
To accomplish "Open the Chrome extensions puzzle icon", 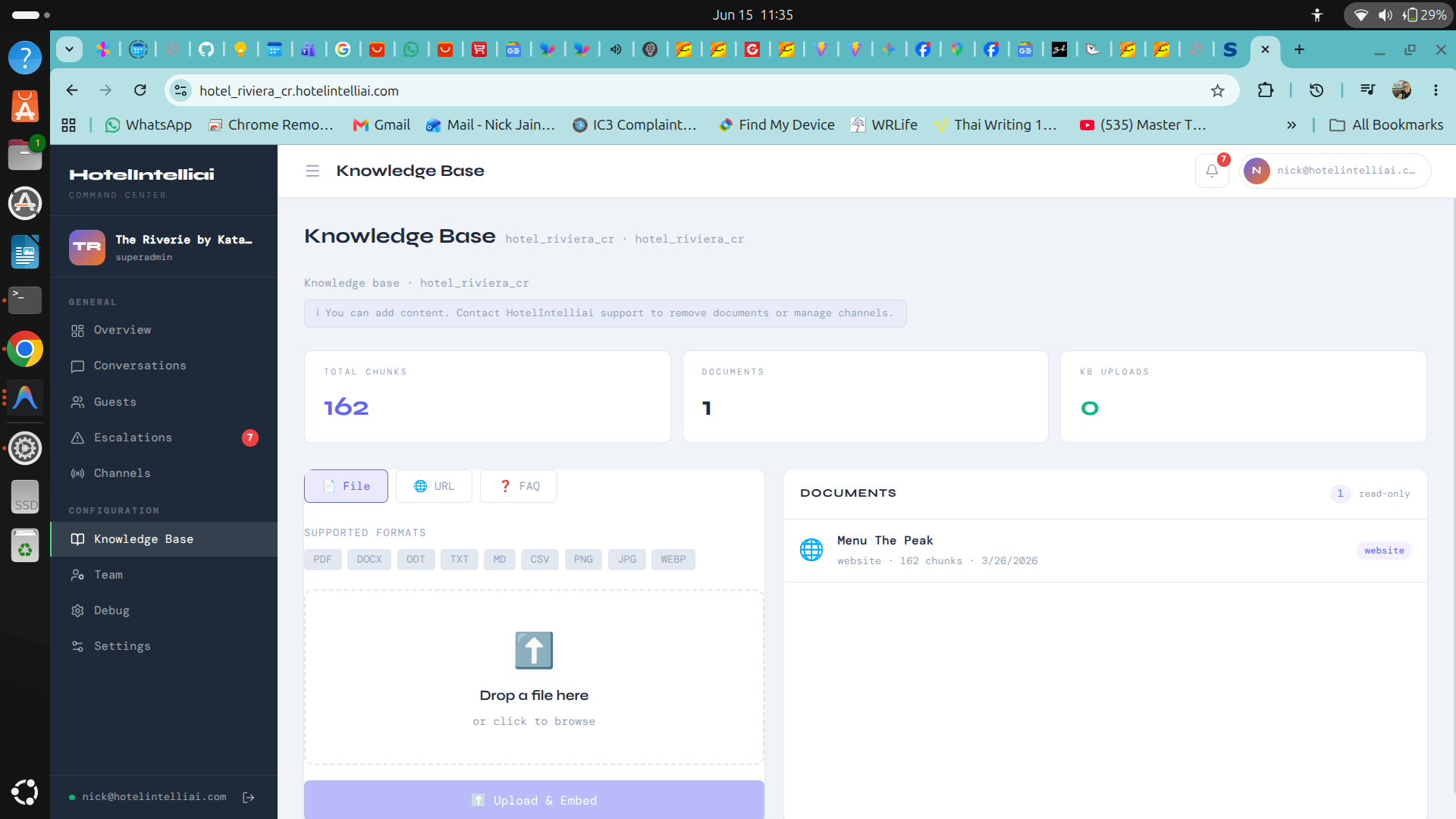I will tap(1265, 90).
